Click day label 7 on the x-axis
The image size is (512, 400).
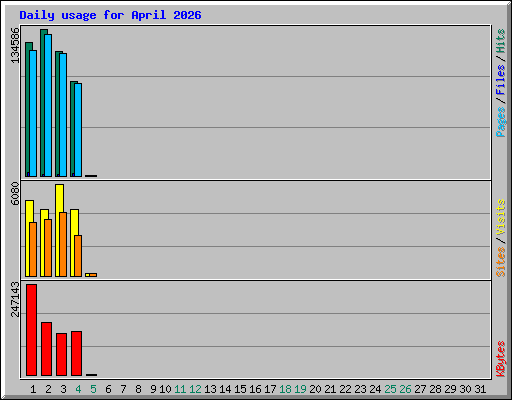pyautogui.click(x=123, y=389)
